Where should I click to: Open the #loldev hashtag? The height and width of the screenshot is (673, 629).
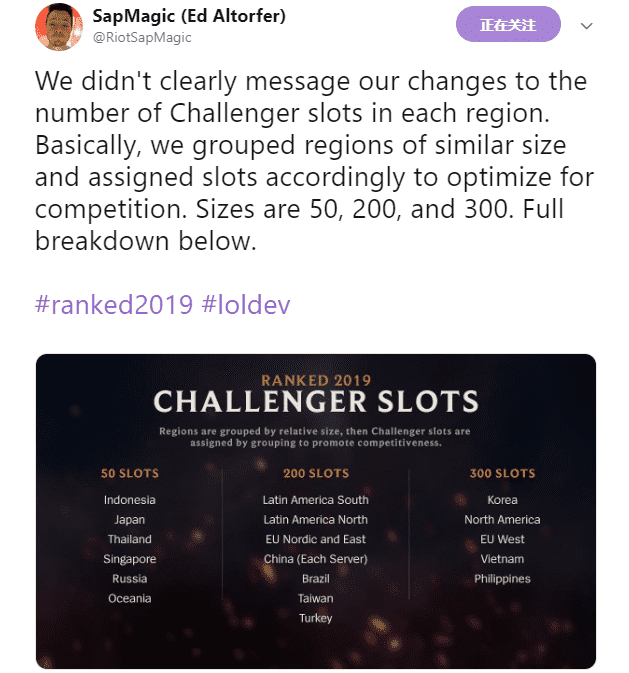click(246, 305)
